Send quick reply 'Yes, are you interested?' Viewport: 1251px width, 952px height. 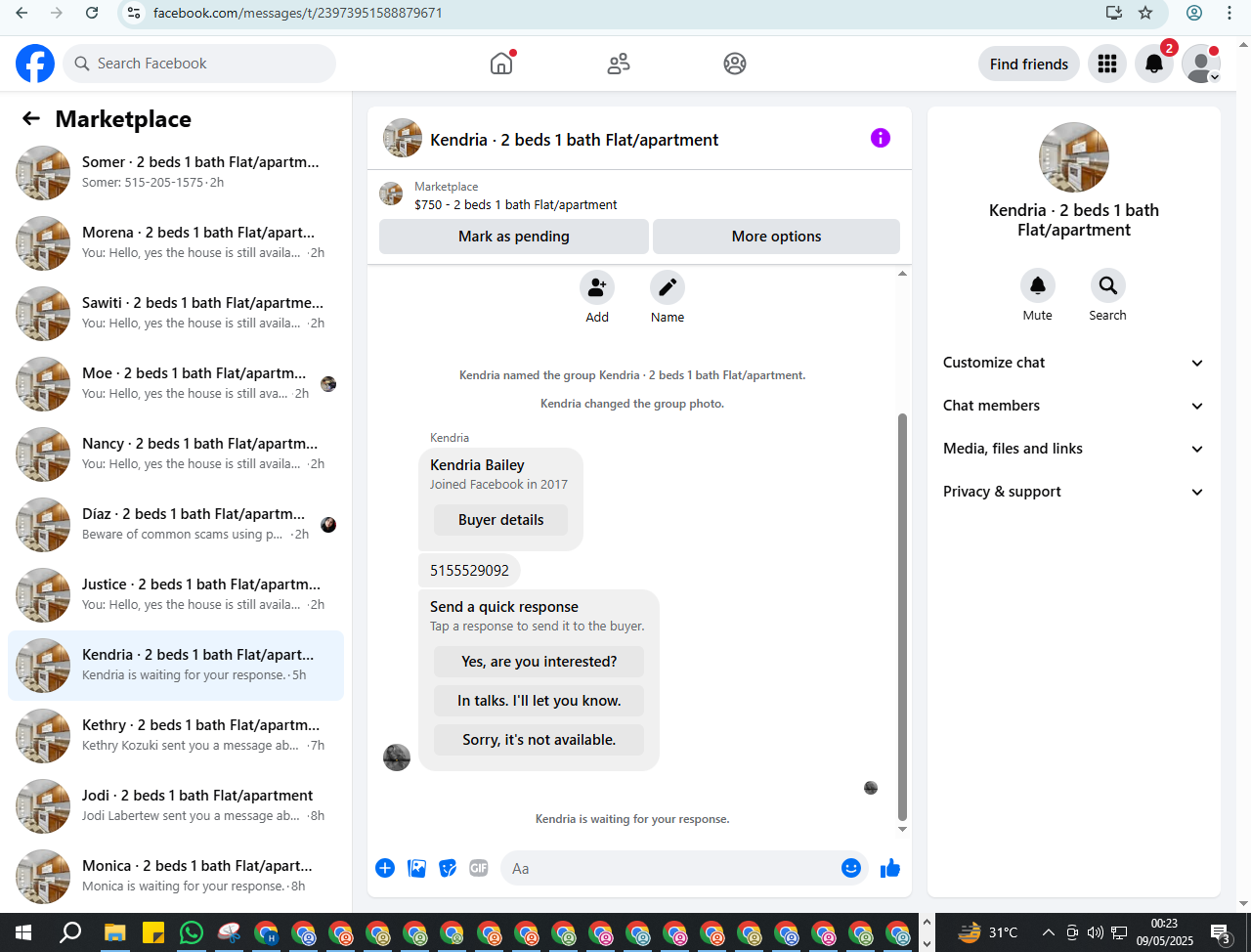539,662
